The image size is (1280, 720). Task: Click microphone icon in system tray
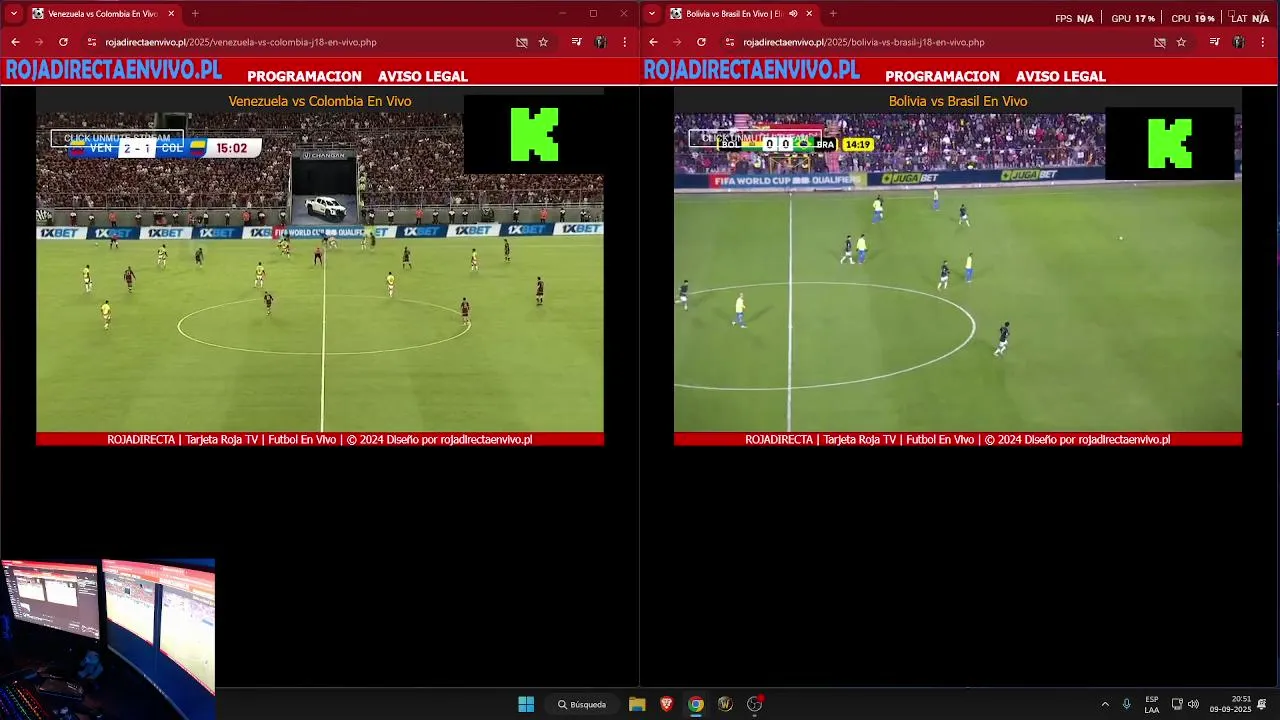[1127, 704]
